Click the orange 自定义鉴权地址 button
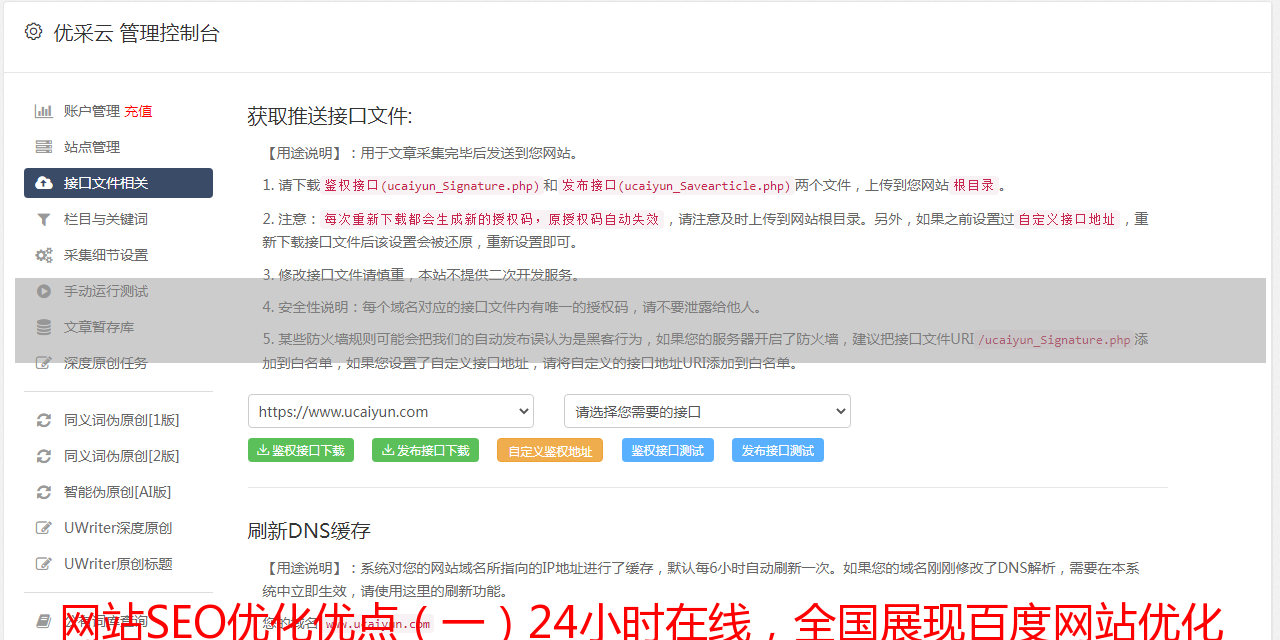Image resolution: width=1280 pixels, height=640 pixels. [550, 450]
